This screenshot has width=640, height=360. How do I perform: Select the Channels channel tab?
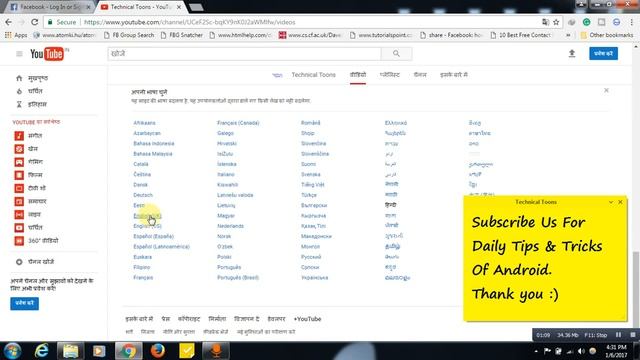point(420,75)
